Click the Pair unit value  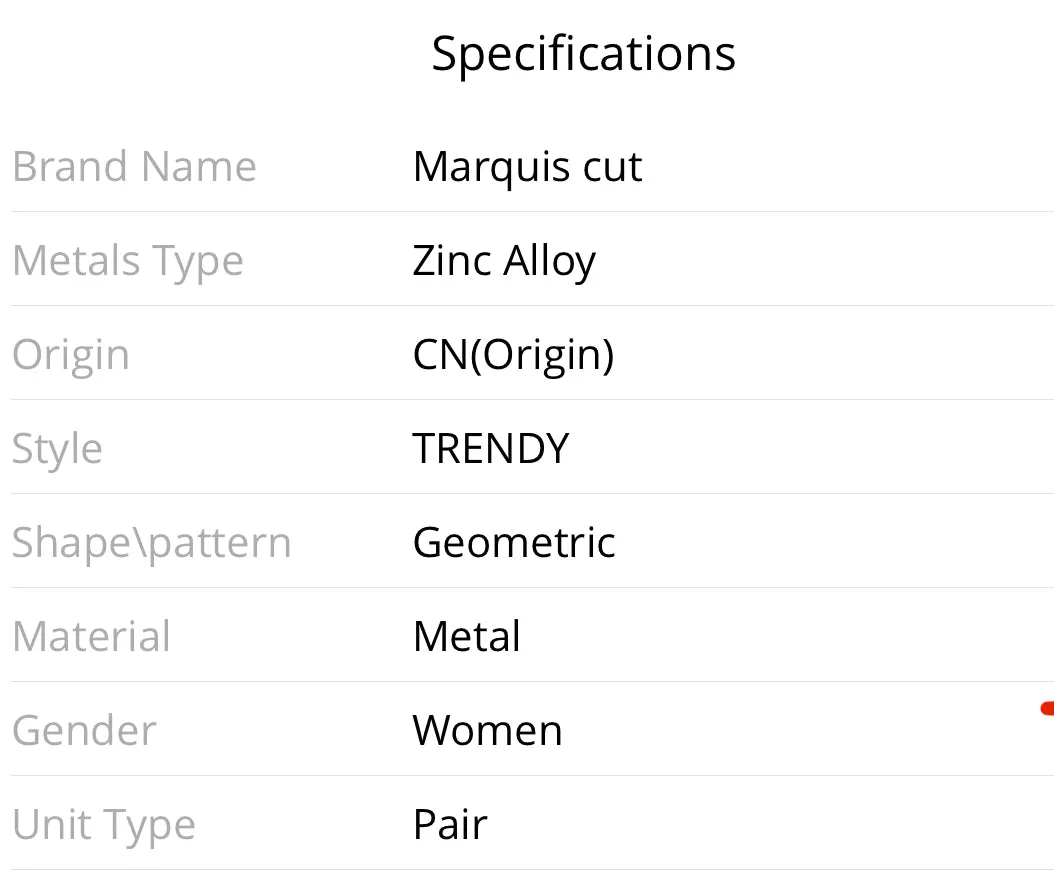(x=450, y=825)
